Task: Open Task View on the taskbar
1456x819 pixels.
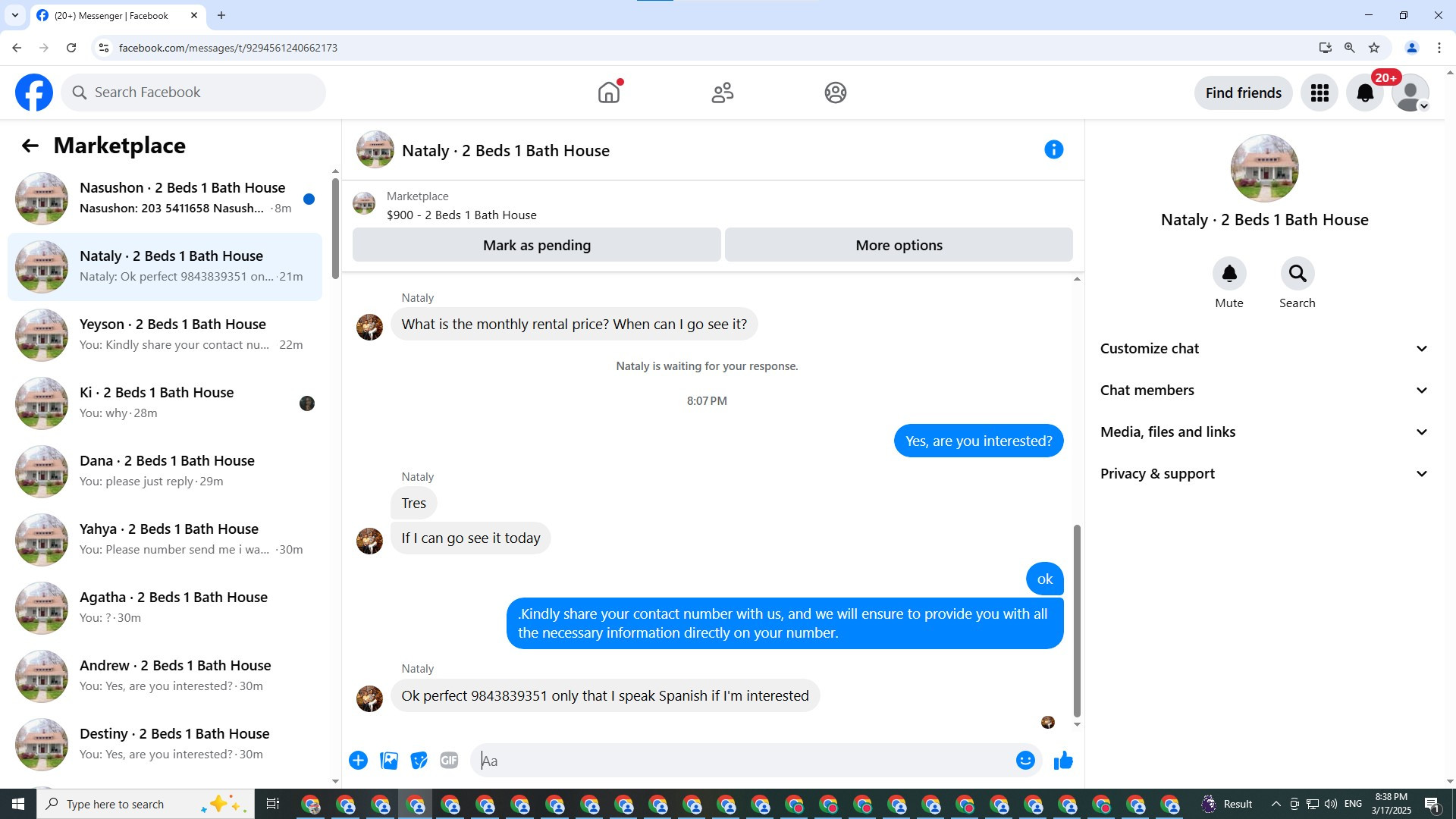Action: tap(273, 804)
